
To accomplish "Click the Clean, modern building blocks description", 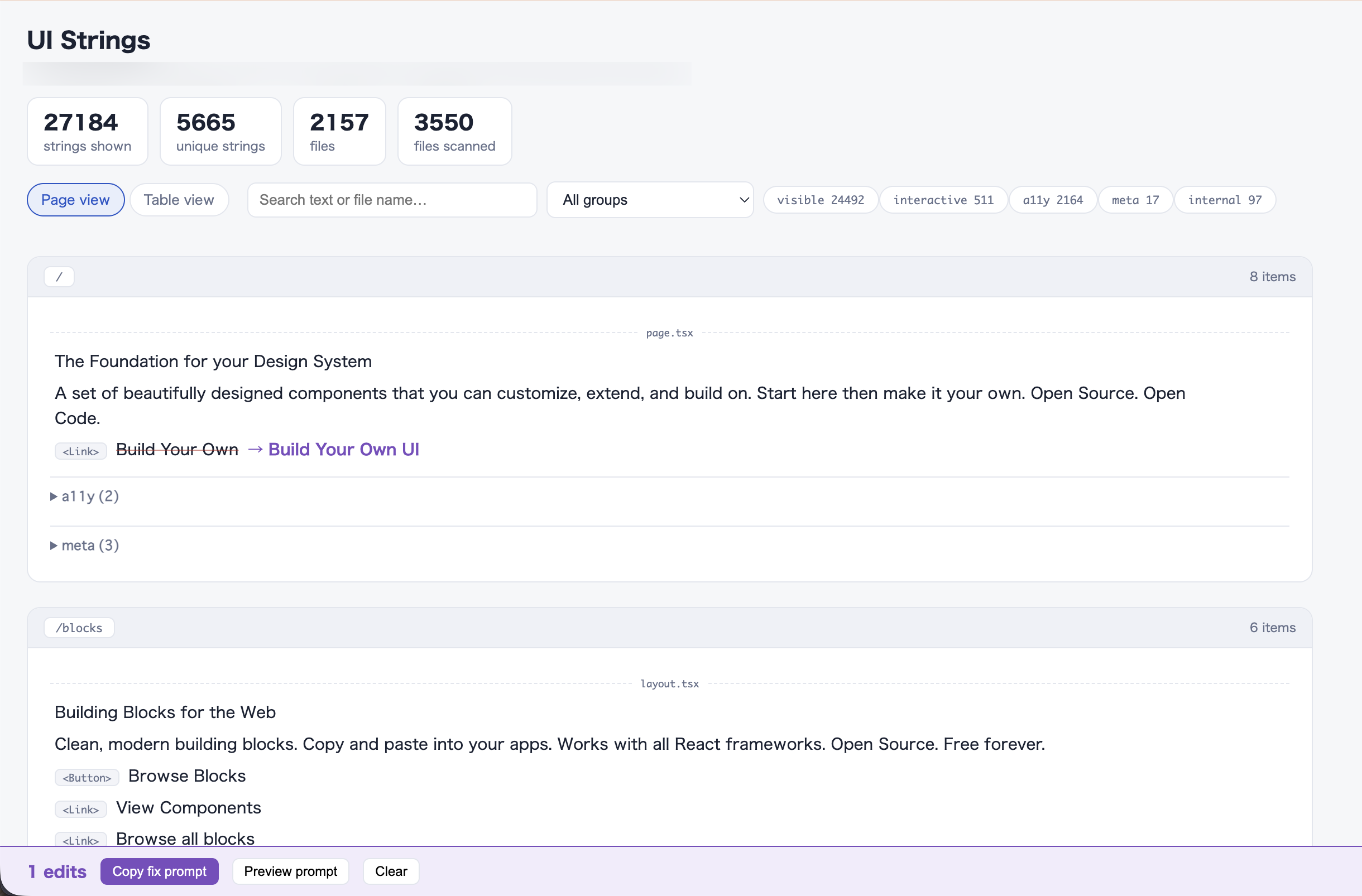I will 550,744.
